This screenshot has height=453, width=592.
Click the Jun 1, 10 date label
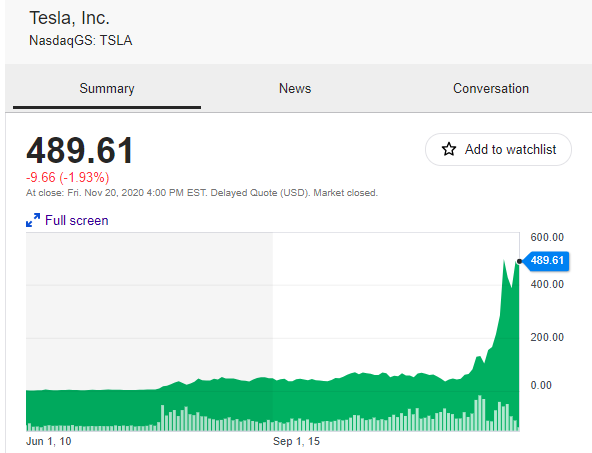pos(49,441)
